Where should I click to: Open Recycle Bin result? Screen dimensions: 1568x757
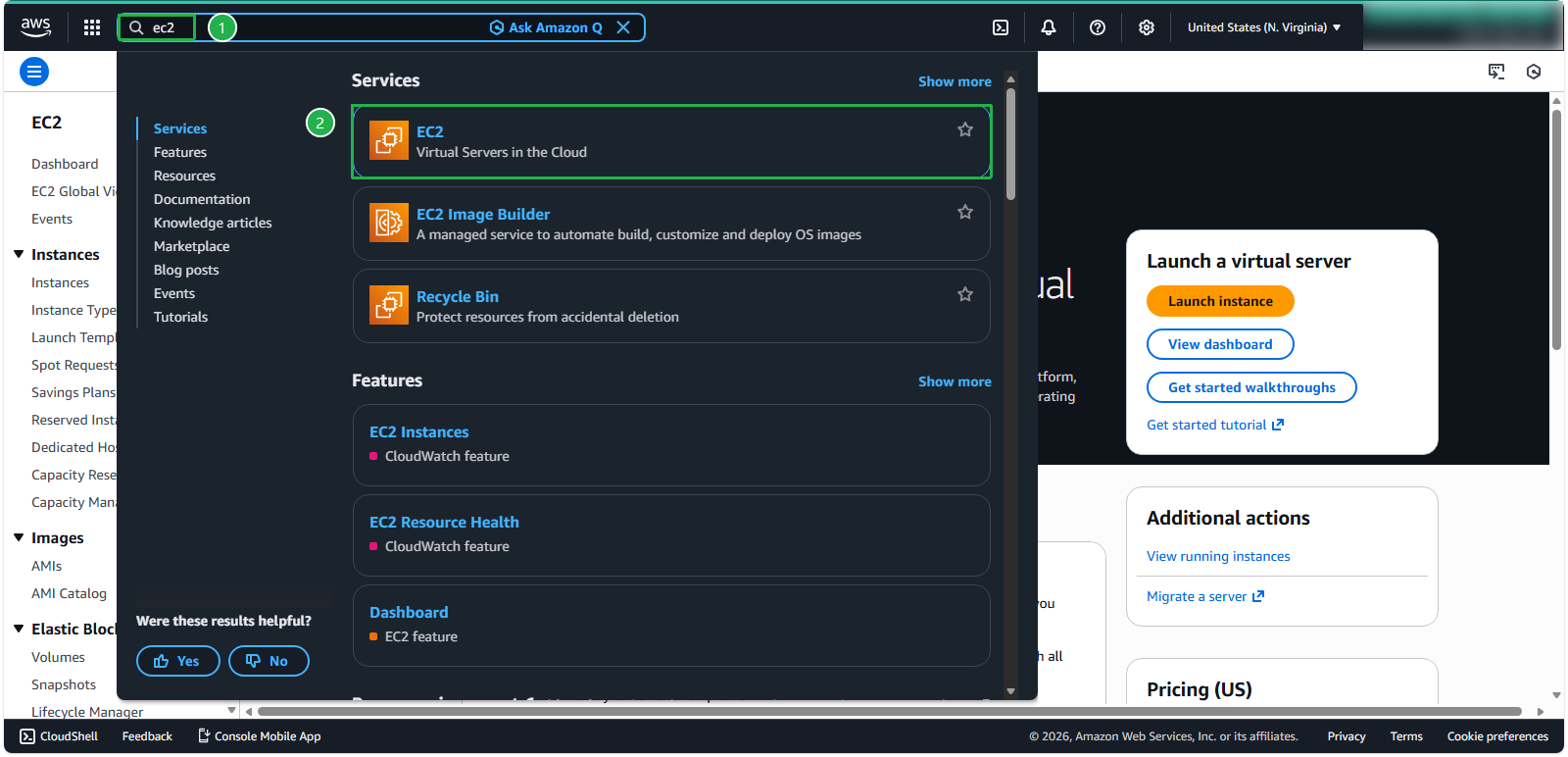coord(671,306)
